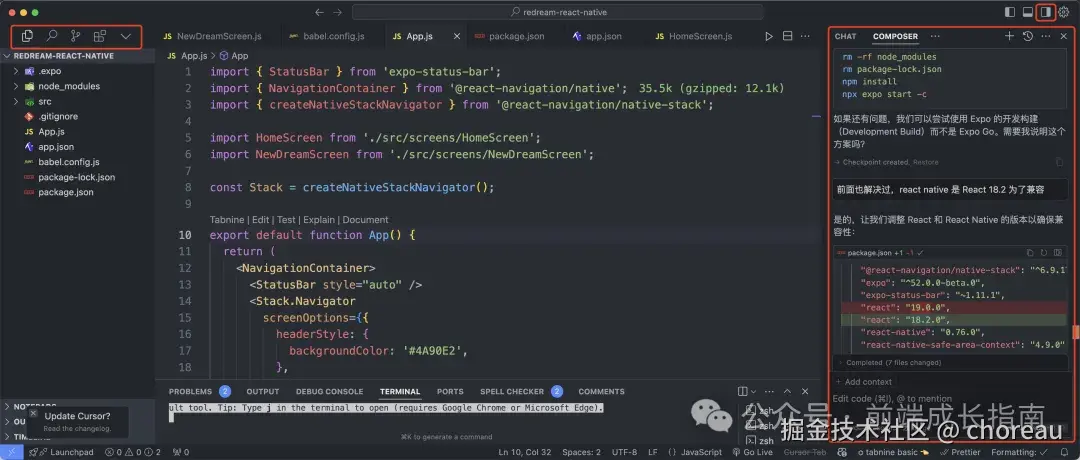Switch to the DEBUG CONSOLE panel tab

coord(329,391)
